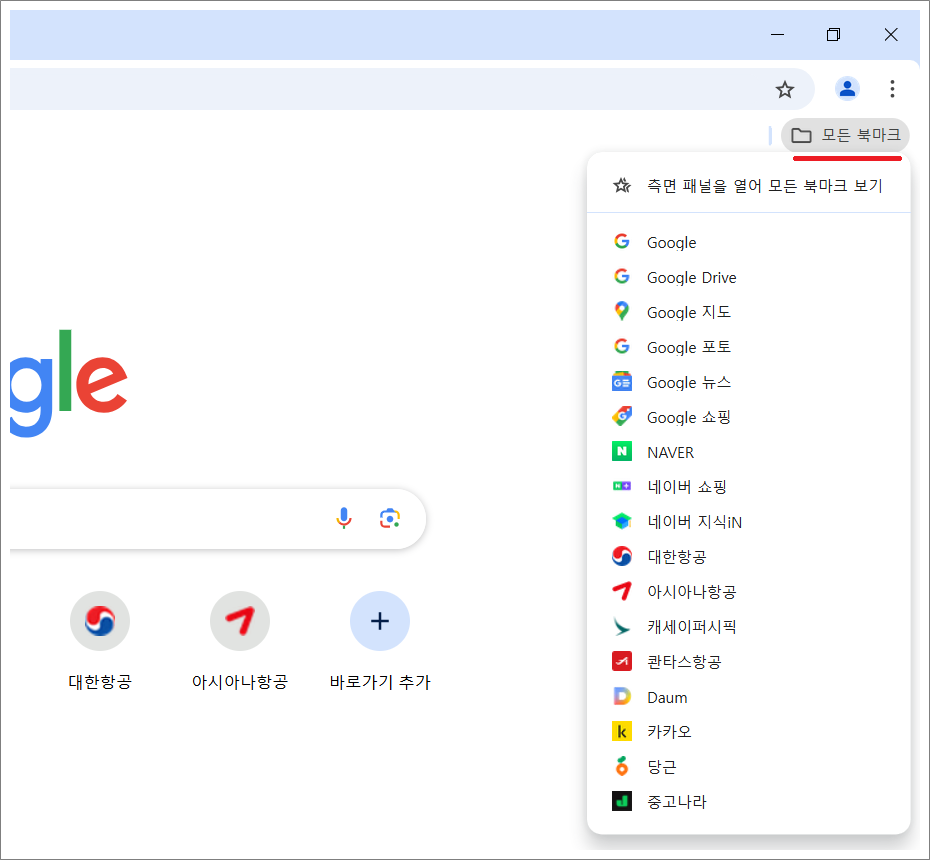Open the 캐세이퍼시픽 bookmark
The image size is (930, 860).
click(749, 627)
